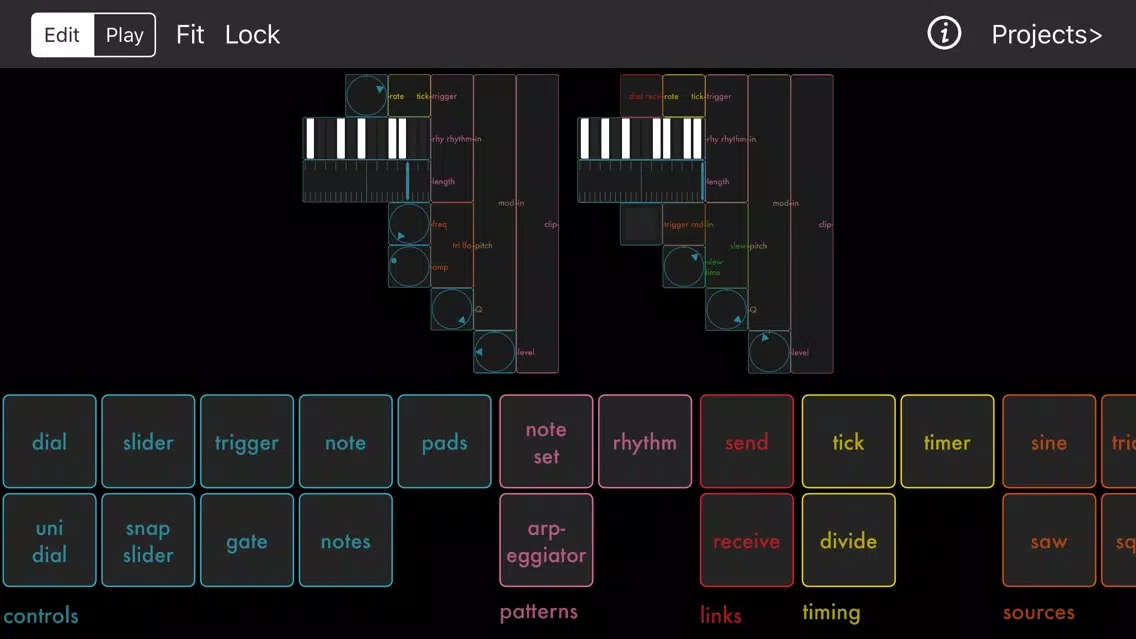Image resolution: width=1136 pixels, height=639 pixels.
Task: Add a note set pattern block
Action: click(546, 441)
